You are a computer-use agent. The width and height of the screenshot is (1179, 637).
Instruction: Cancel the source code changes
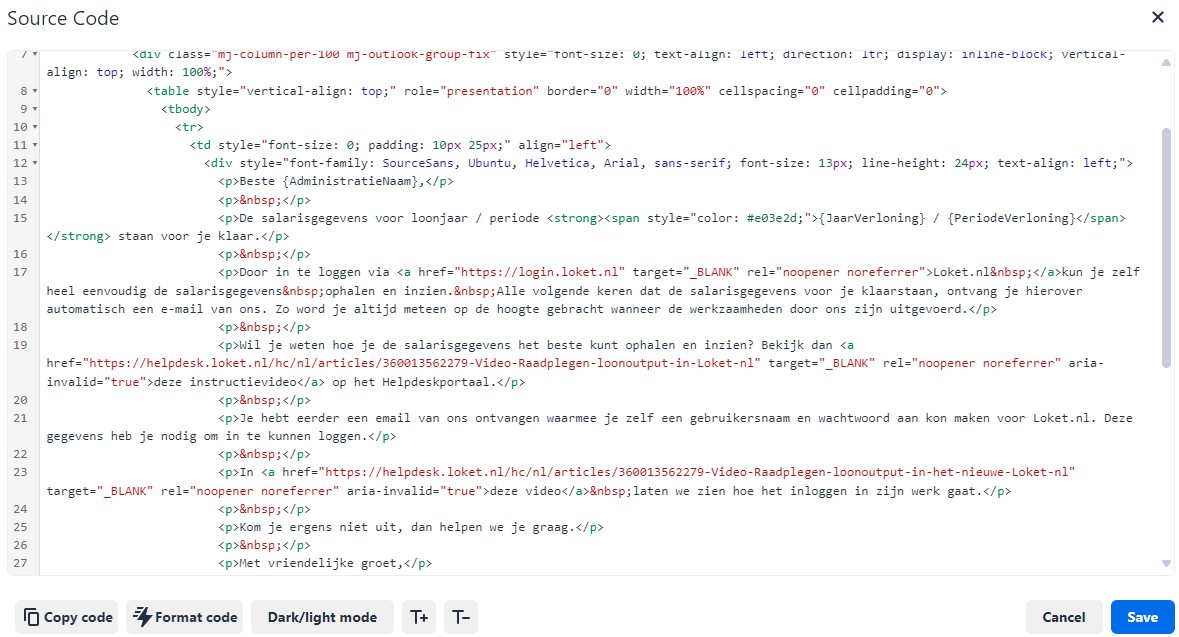pos(1063,617)
